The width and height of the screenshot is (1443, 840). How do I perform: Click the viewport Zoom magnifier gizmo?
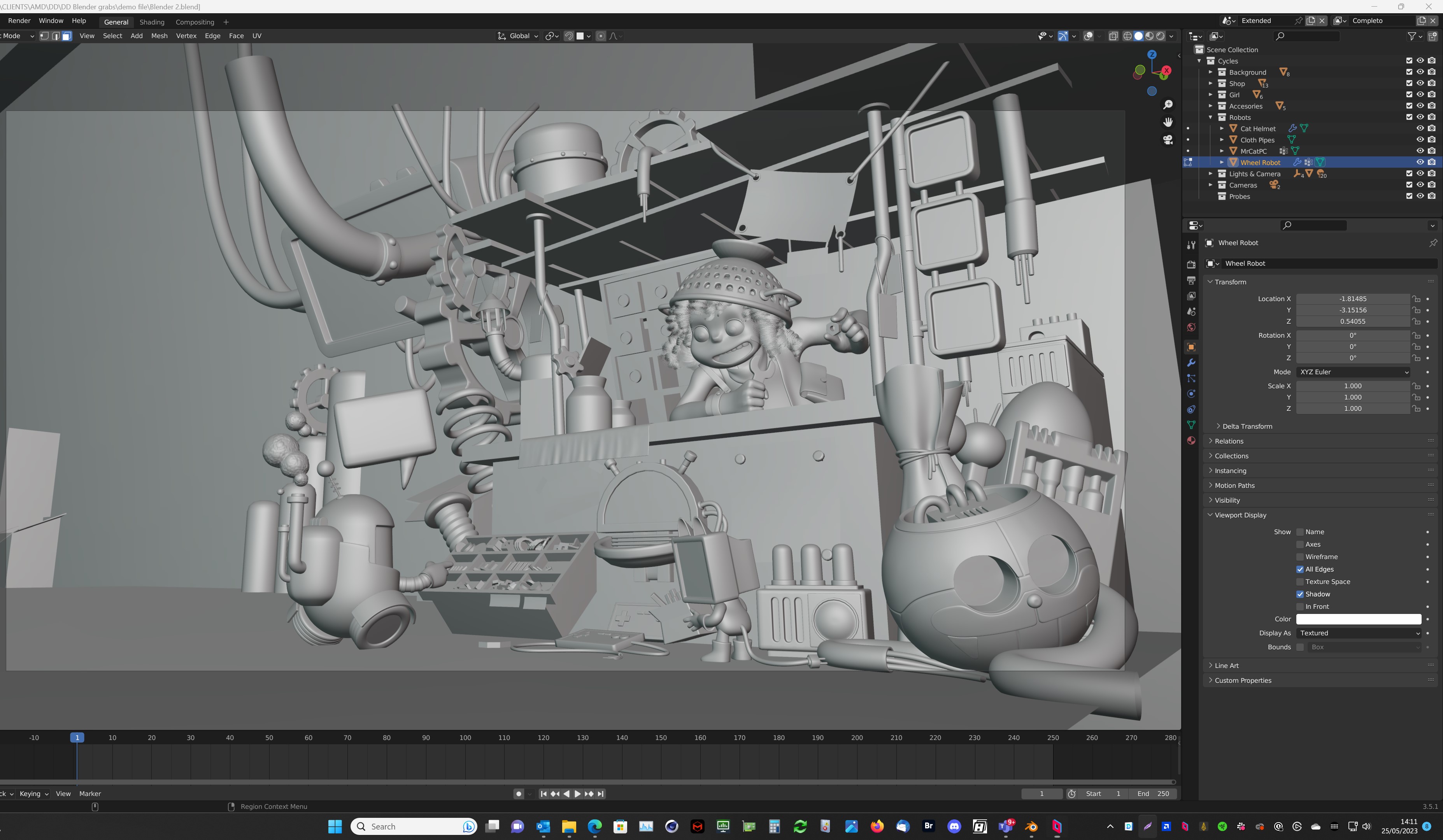click(x=1168, y=105)
